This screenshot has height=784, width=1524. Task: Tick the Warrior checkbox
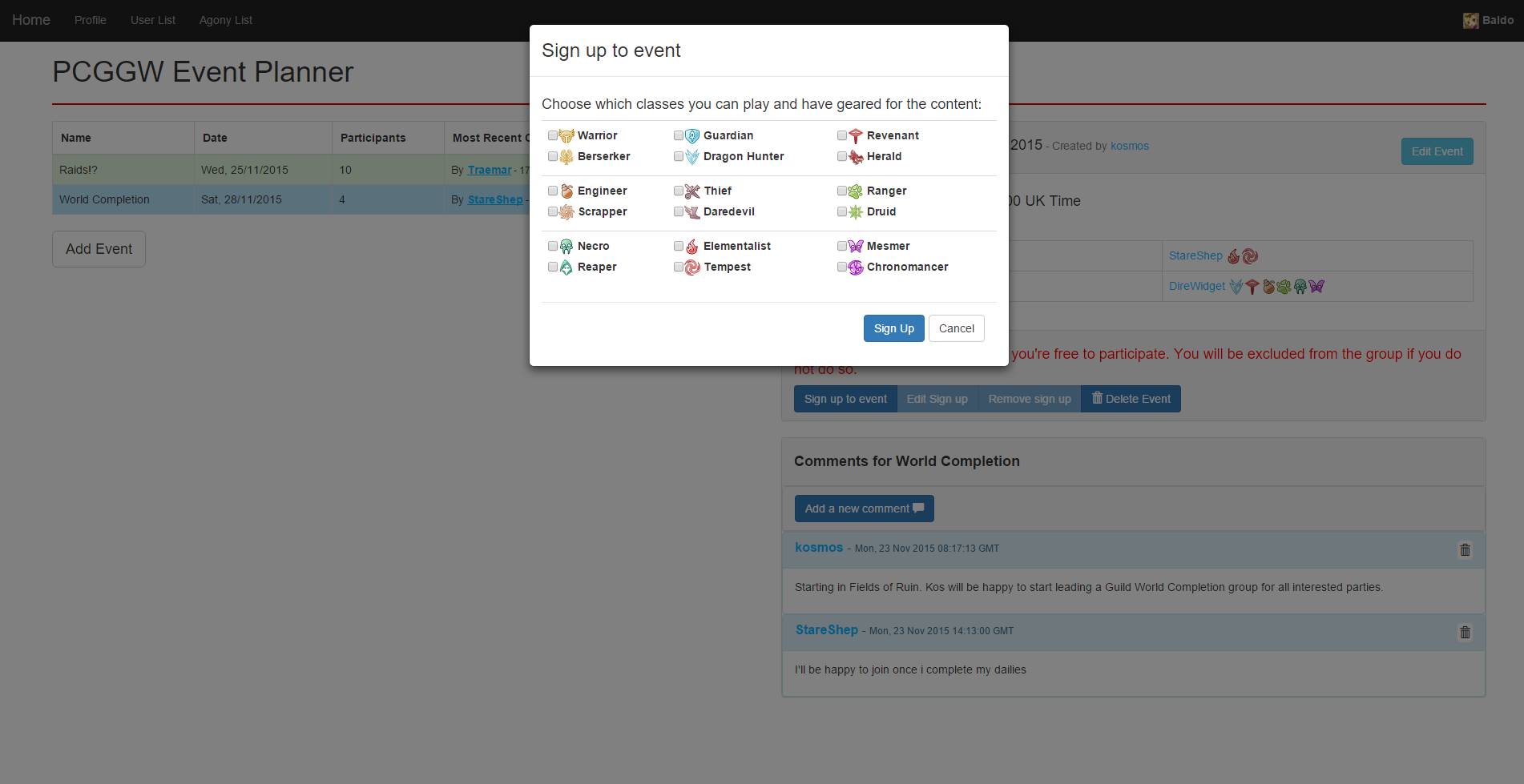553,135
